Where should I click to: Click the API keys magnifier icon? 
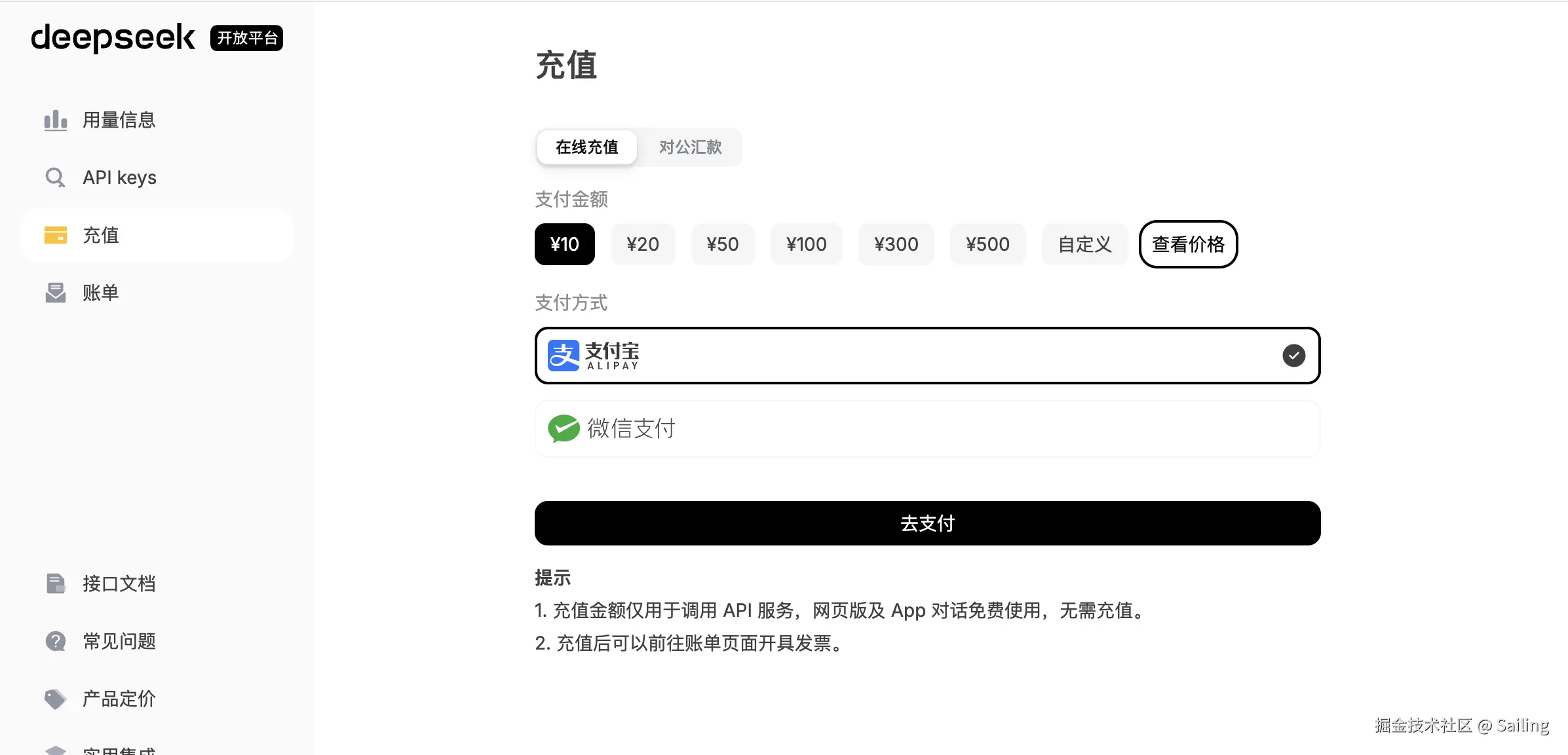point(55,177)
